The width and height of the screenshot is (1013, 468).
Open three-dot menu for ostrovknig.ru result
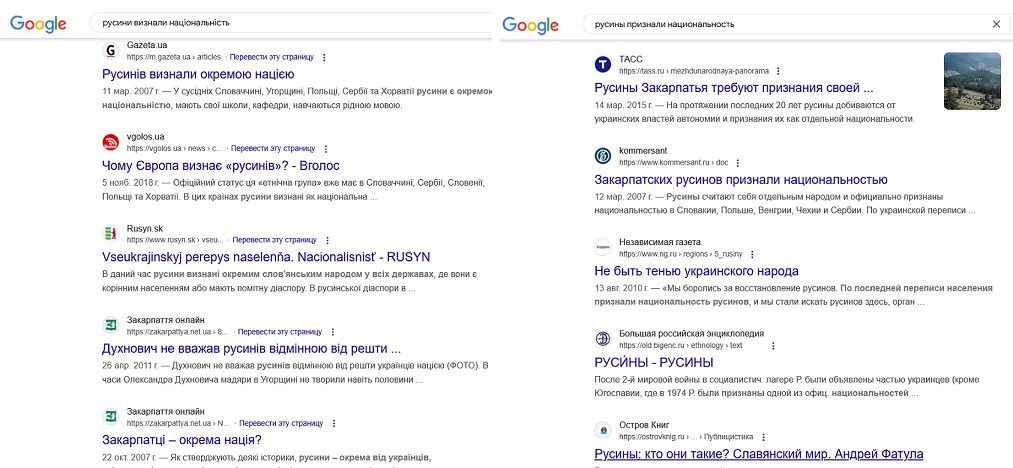(x=763, y=438)
